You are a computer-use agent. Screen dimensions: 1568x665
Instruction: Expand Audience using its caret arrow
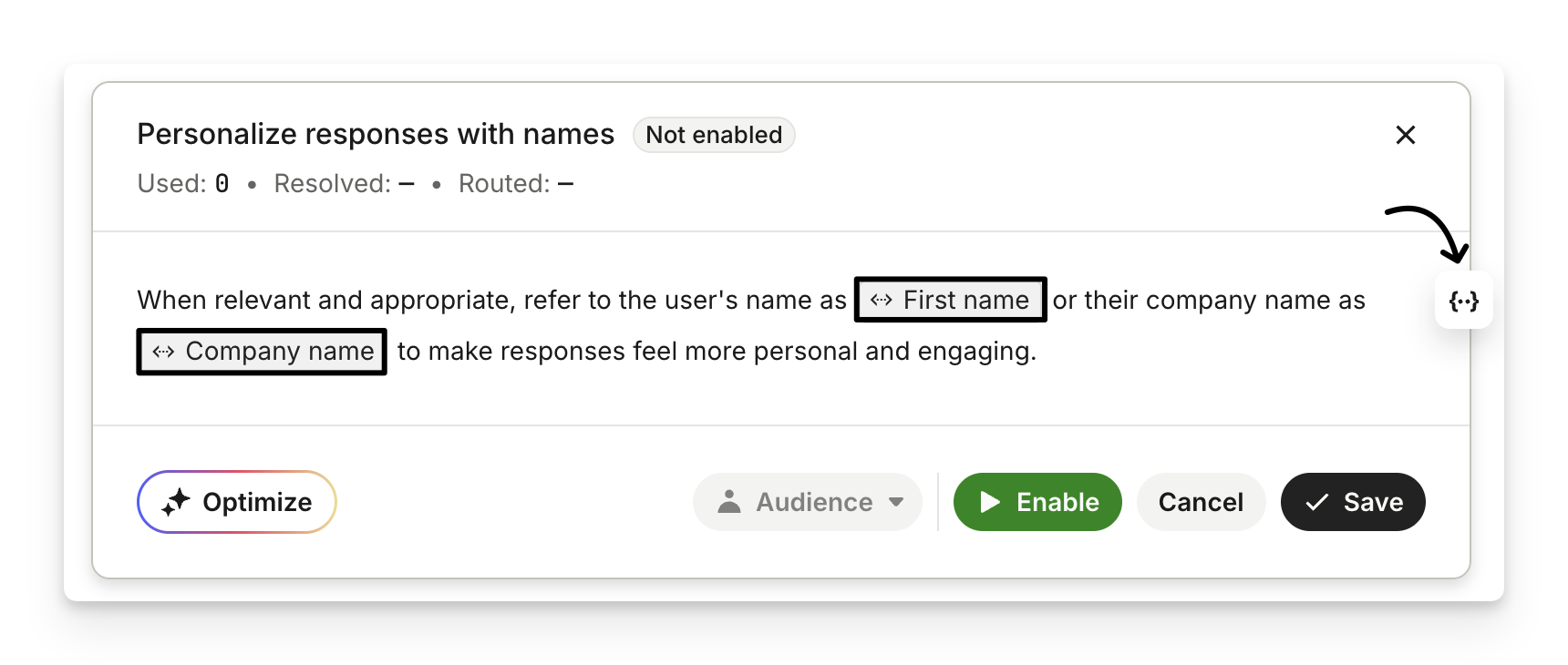tap(896, 502)
